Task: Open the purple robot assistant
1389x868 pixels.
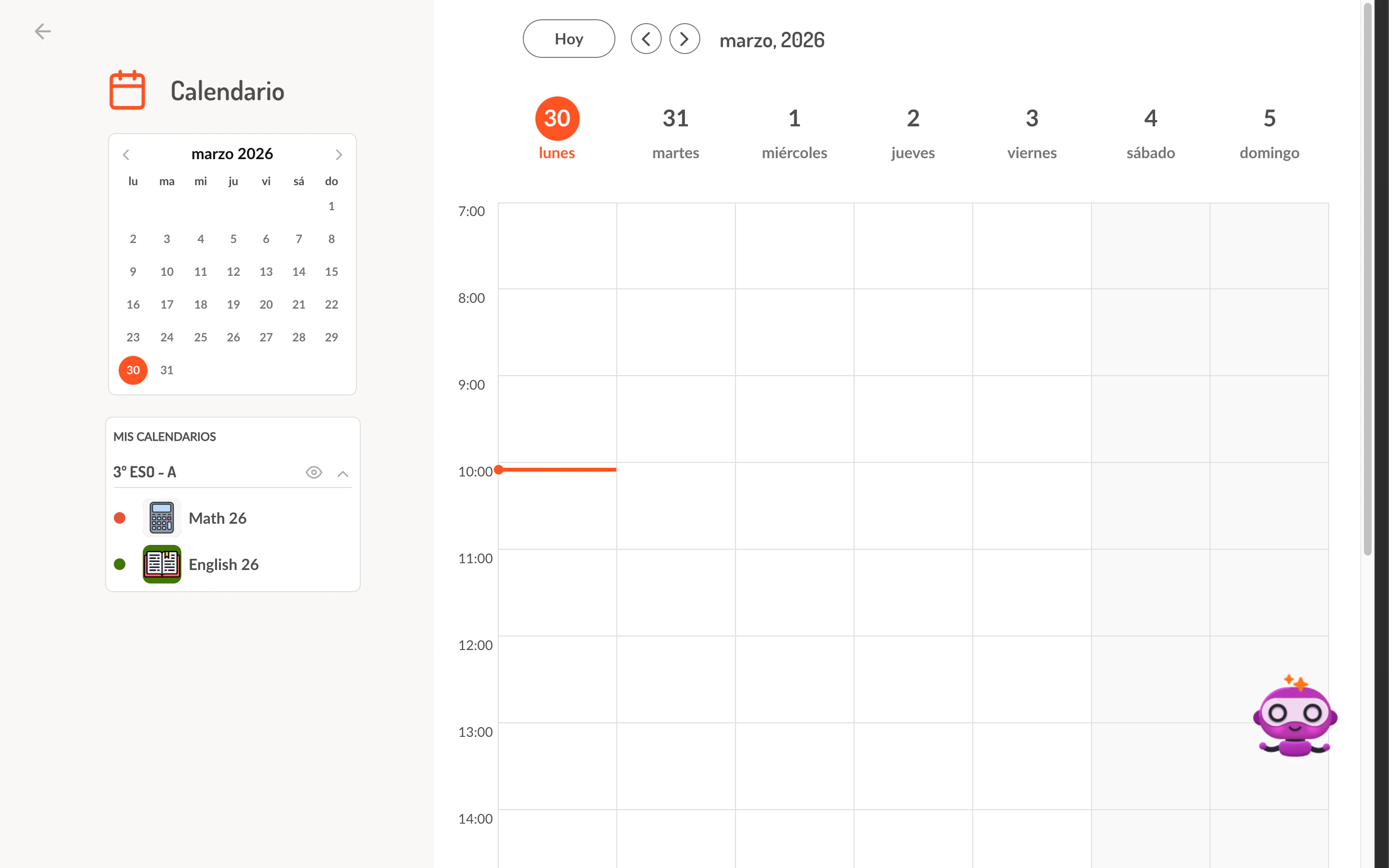Action: 1295,717
